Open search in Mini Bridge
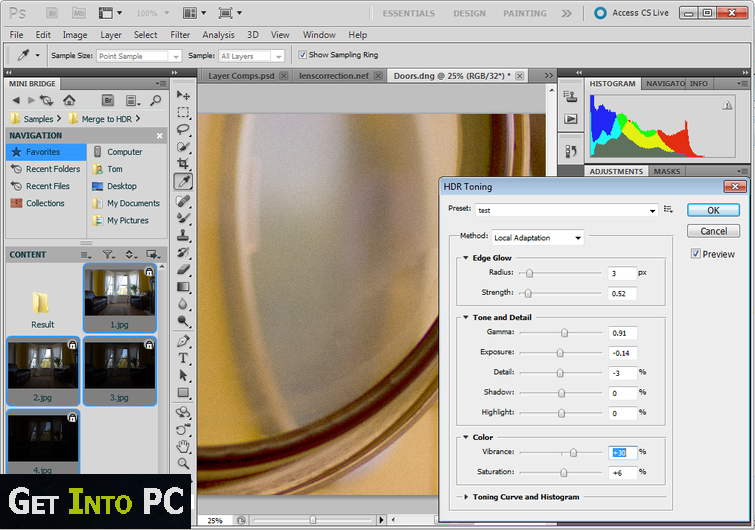Screen dimensions: 755x530 pos(155,100)
